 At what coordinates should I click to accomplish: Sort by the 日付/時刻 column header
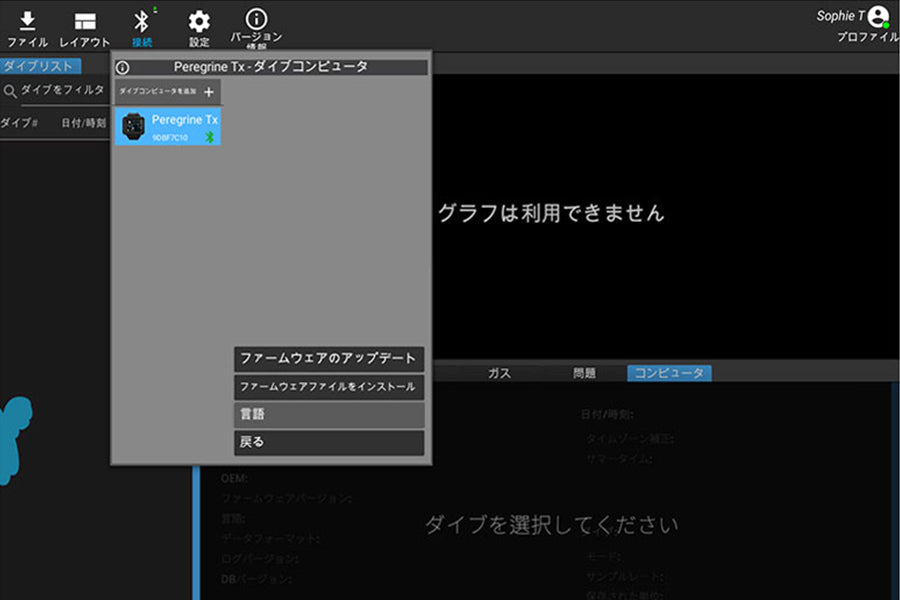coord(83,123)
